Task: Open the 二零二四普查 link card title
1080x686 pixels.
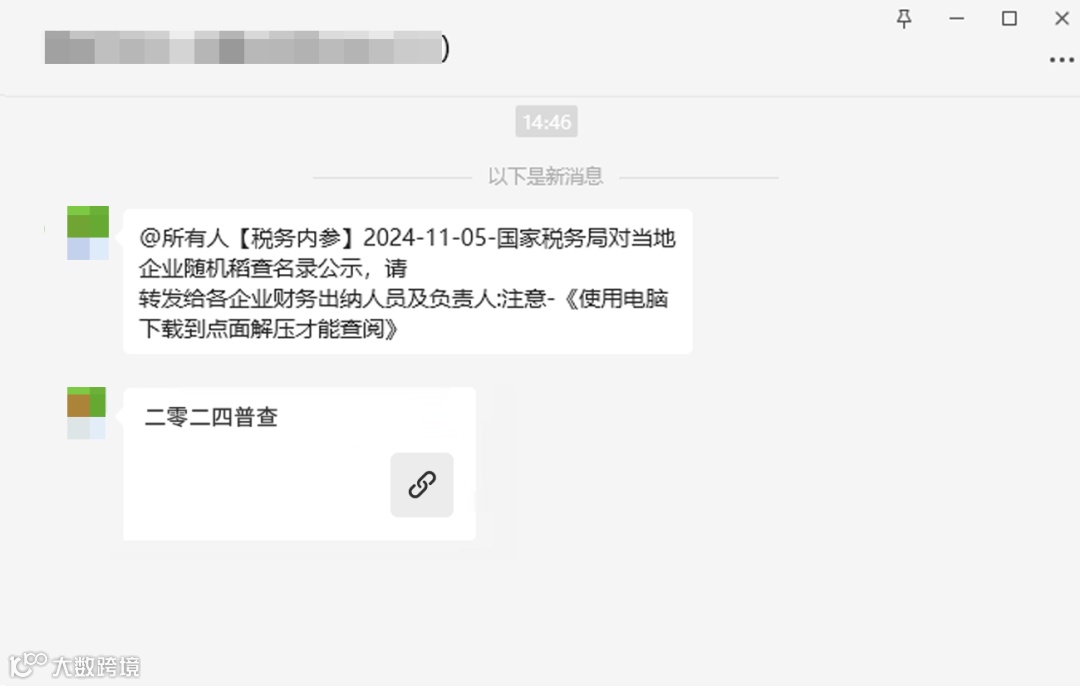Action: tap(211, 417)
